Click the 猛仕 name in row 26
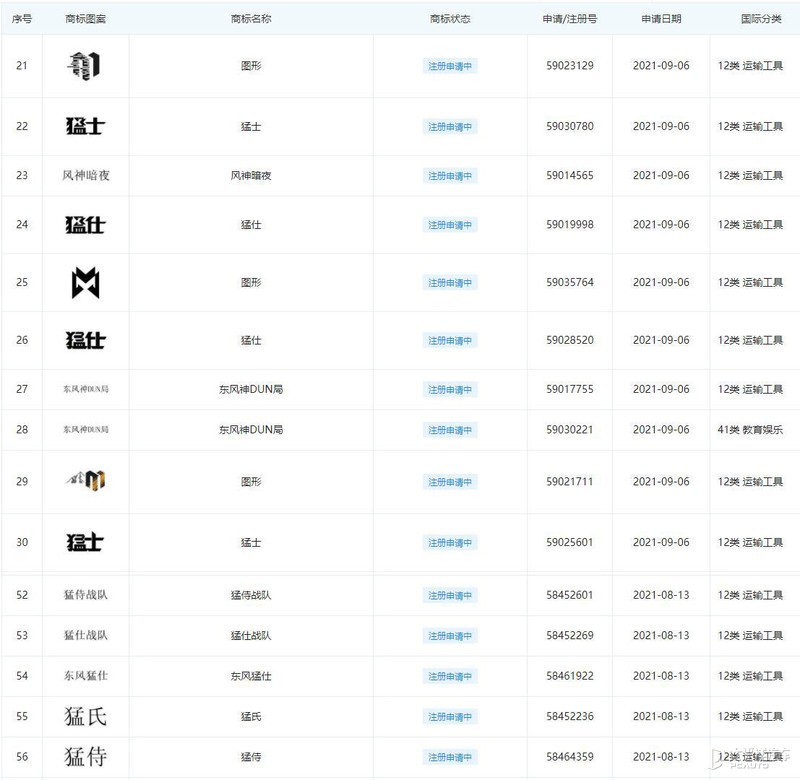This screenshot has height=780, width=800. coord(251,340)
